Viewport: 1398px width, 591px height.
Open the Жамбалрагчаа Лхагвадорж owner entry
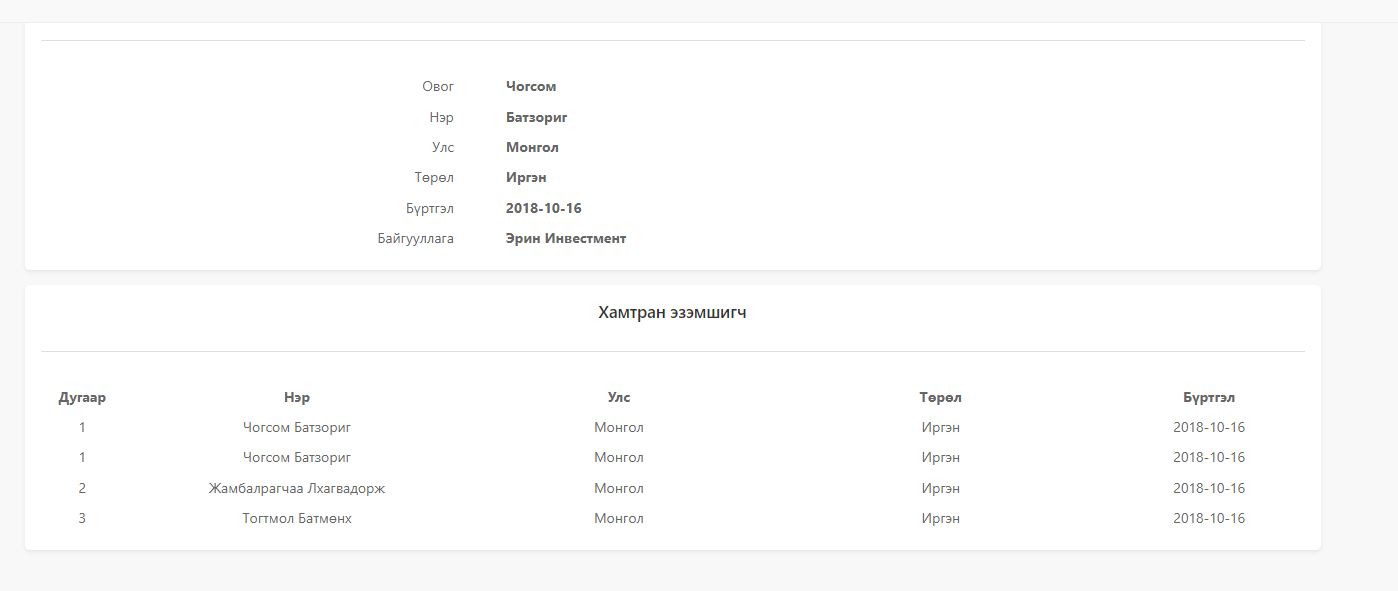coord(297,489)
